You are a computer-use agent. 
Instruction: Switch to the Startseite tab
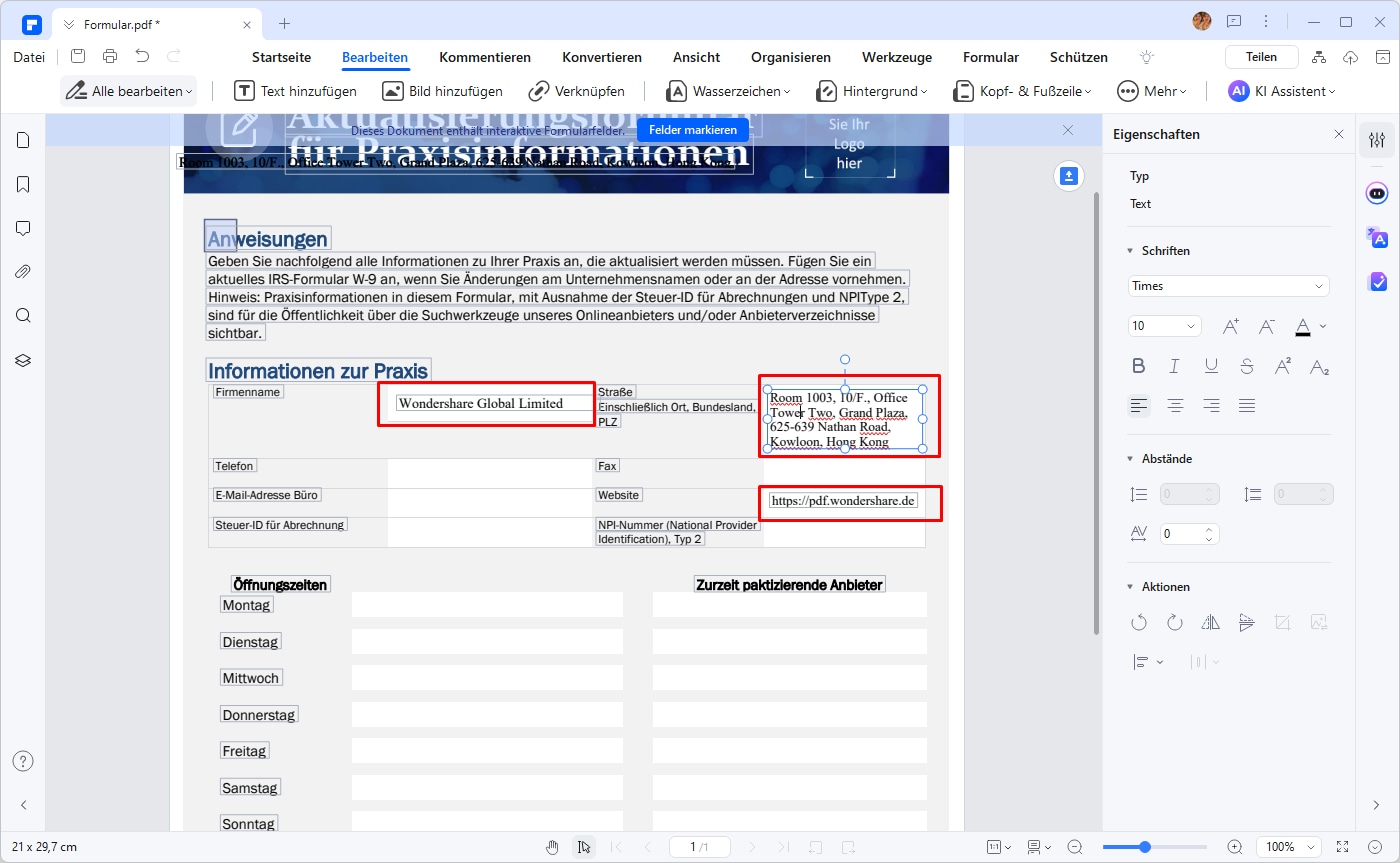click(281, 57)
